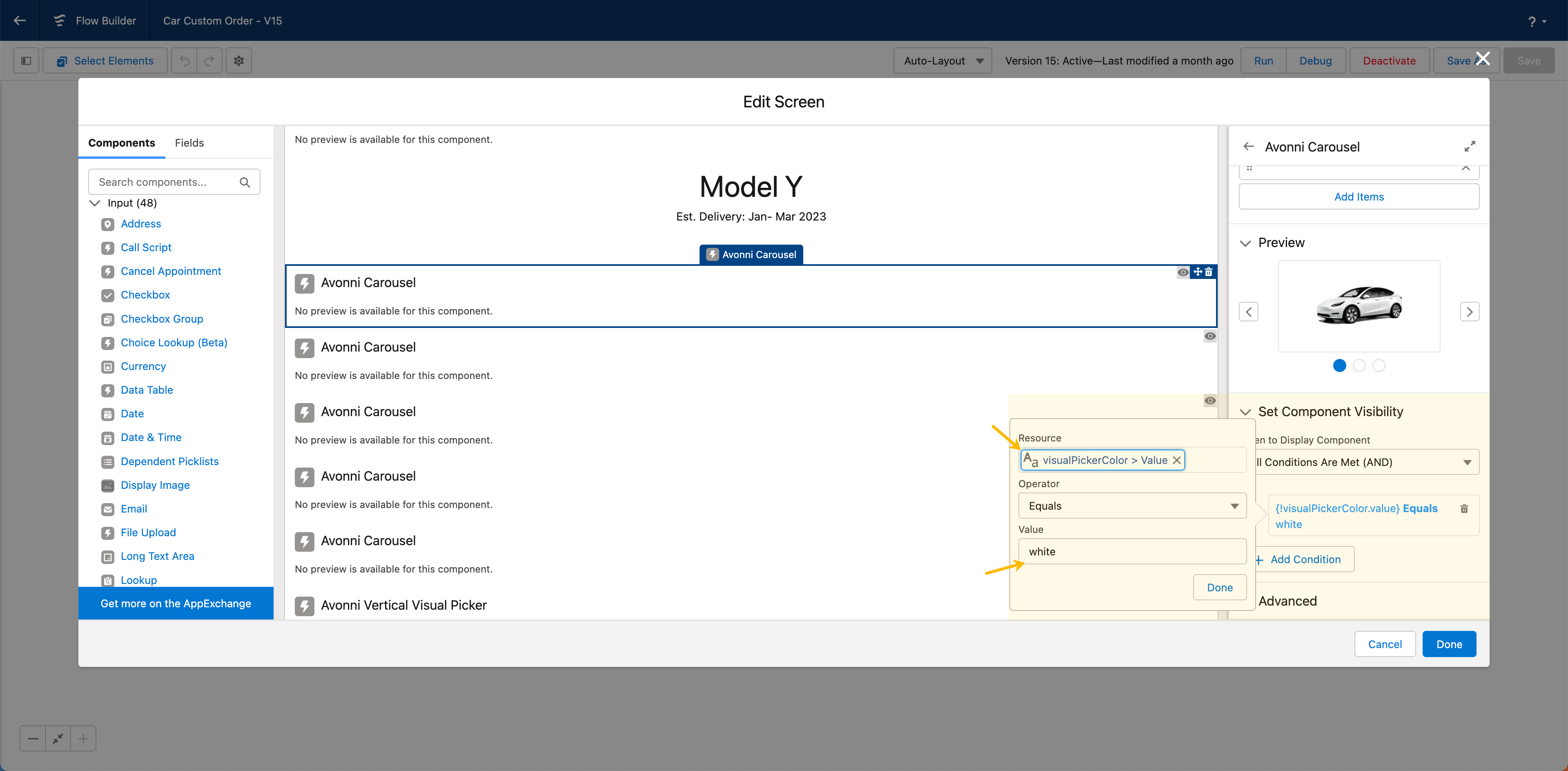Click the Value field containing white
Screen dimensions: 1568x771
pyautogui.click(x=1131, y=552)
